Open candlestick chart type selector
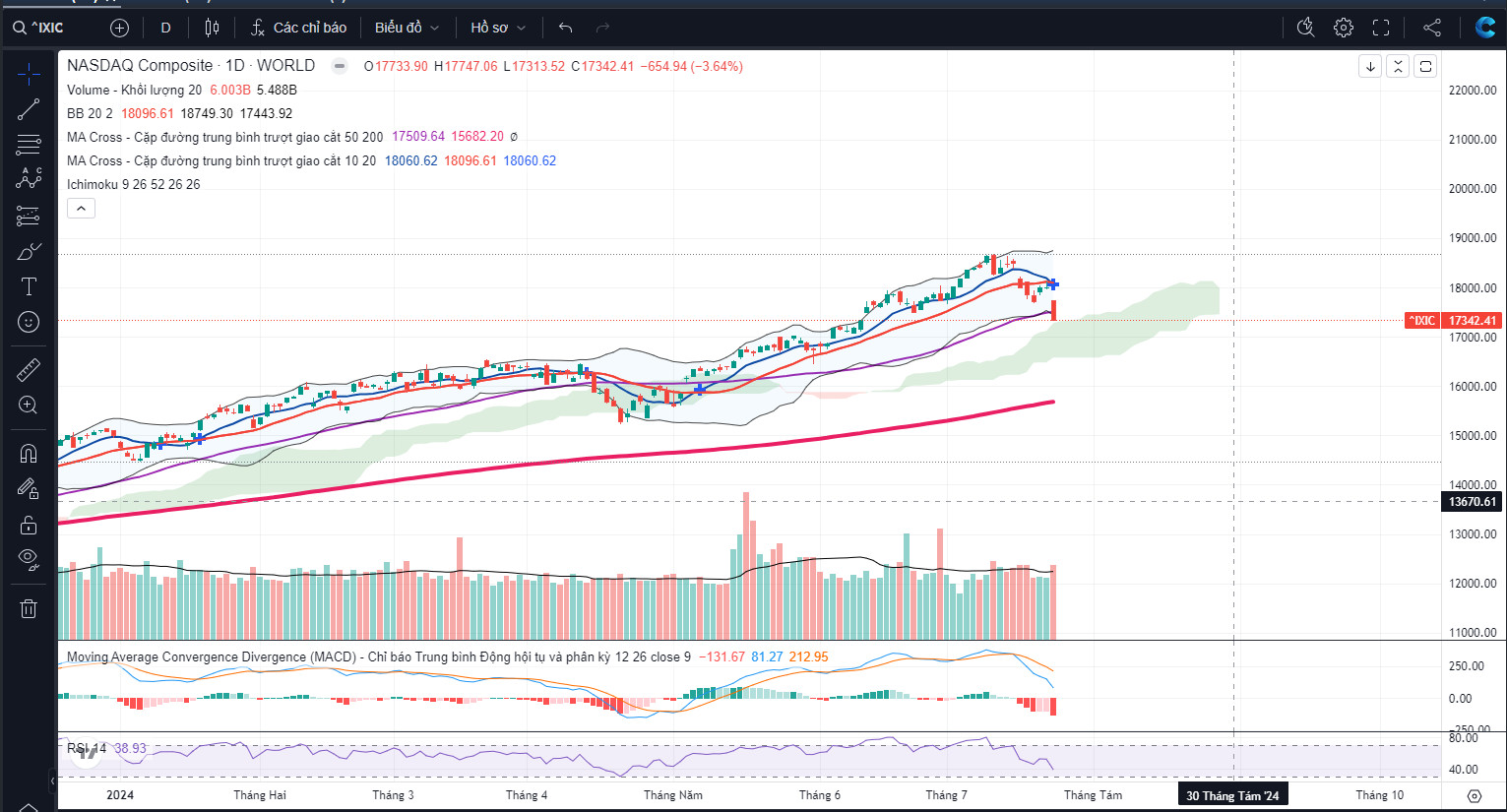1507x812 pixels. (212, 28)
